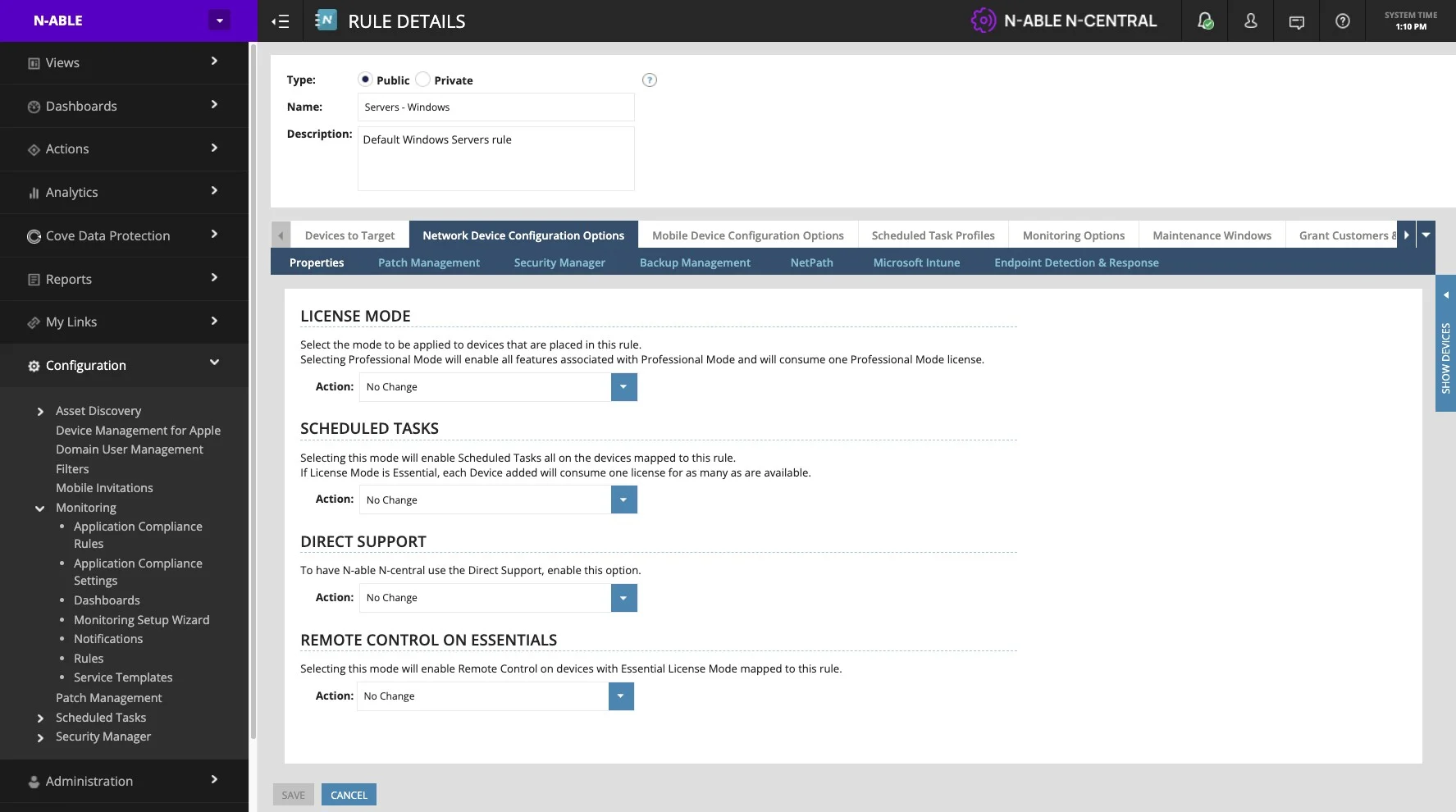
Task: Open the Security Manager sub-tab
Action: (x=559, y=262)
